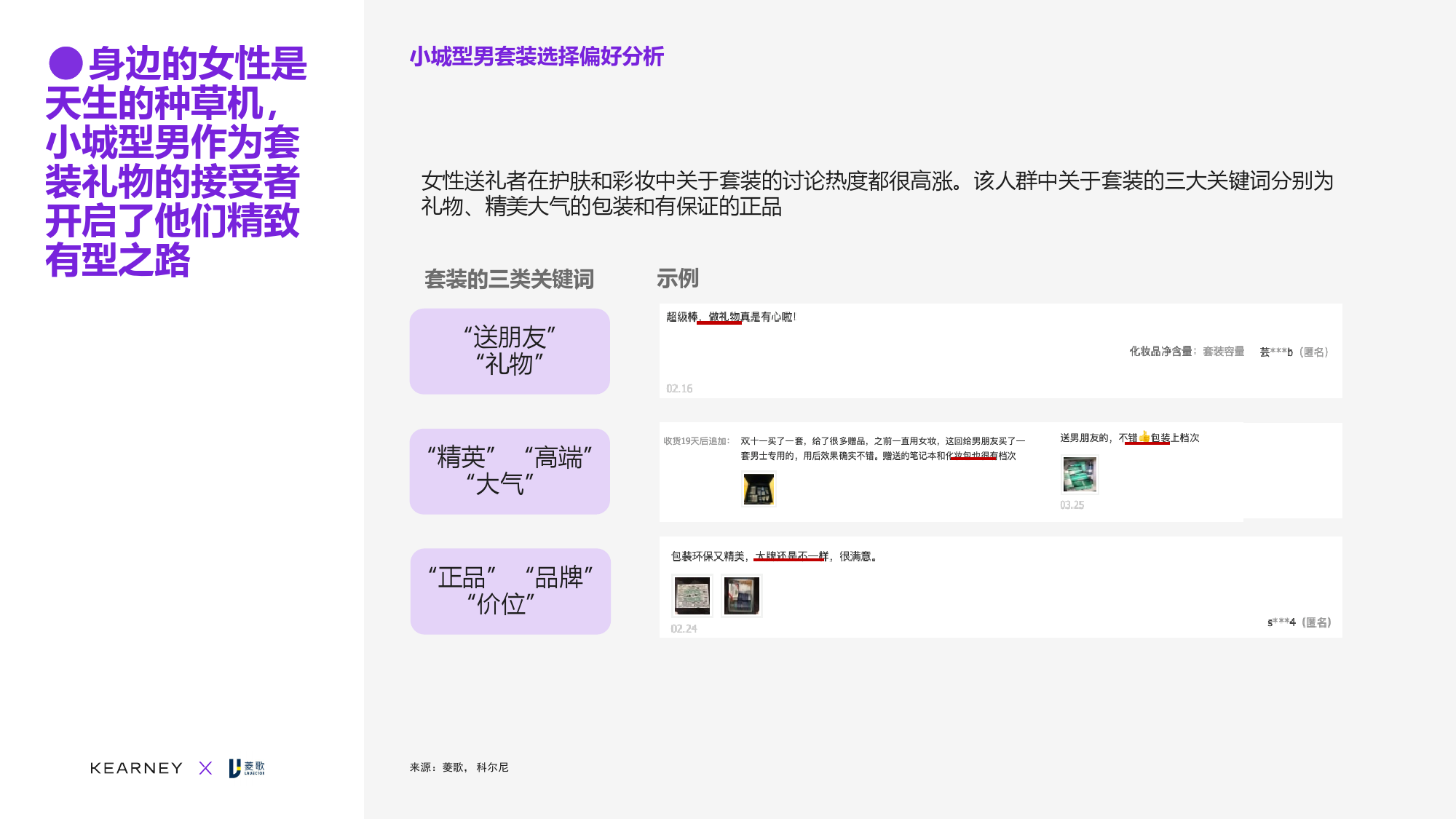Select the “精英” “高端” “大气” keyword box

[x=510, y=471]
